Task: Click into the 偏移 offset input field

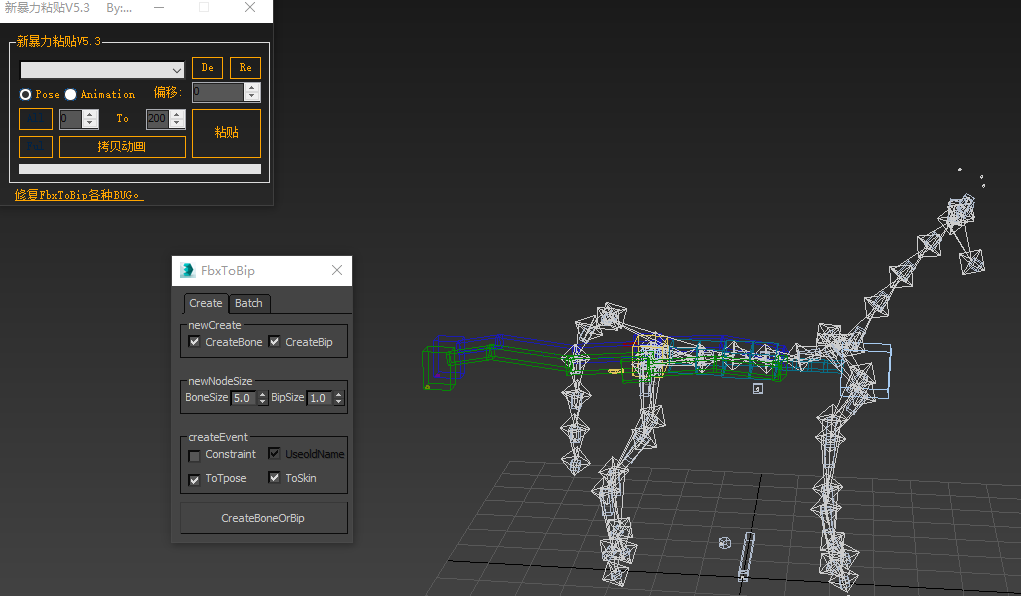Action: click(x=218, y=93)
